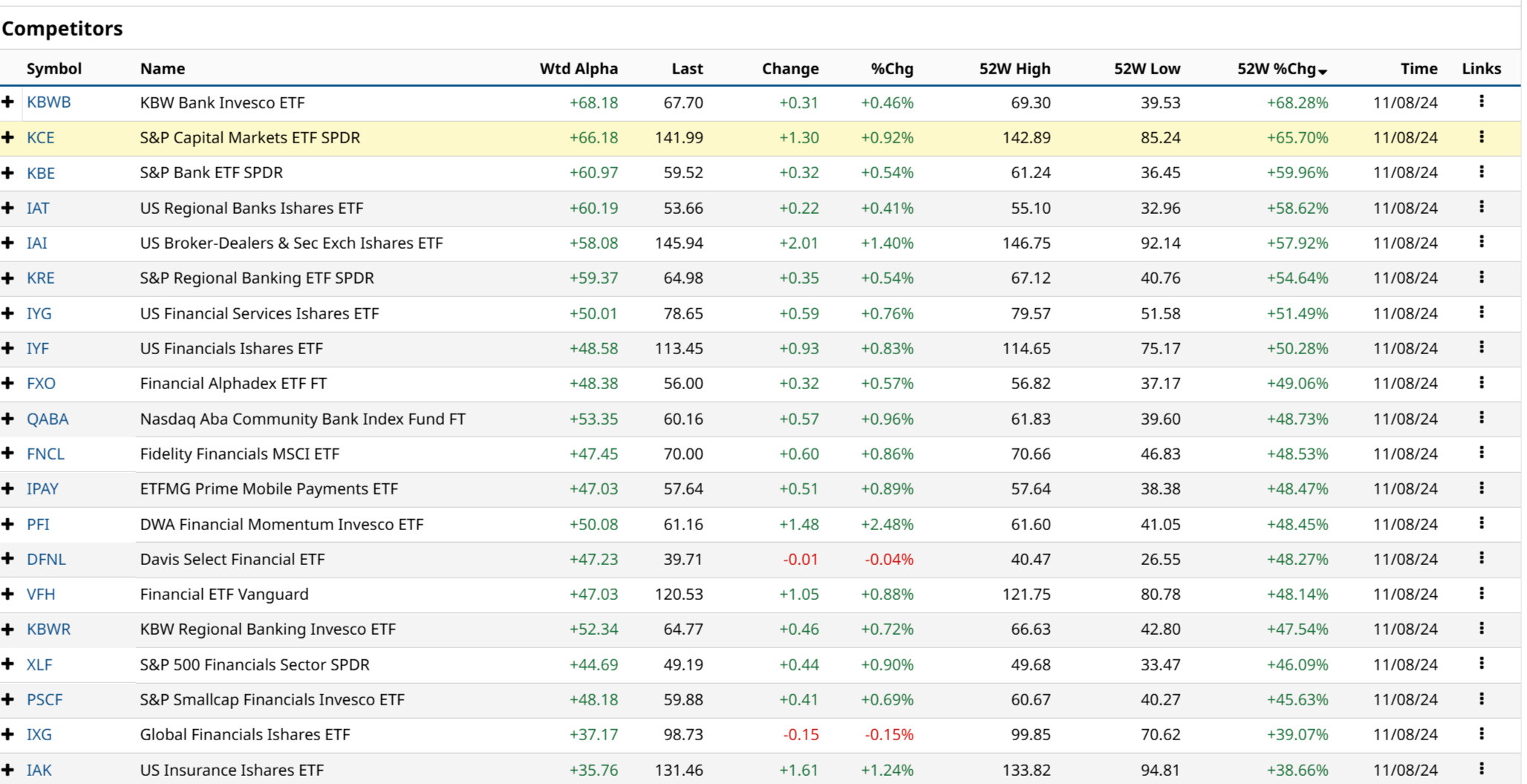Open links menu for PFI row
The width and height of the screenshot is (1527, 784).
point(1481,523)
